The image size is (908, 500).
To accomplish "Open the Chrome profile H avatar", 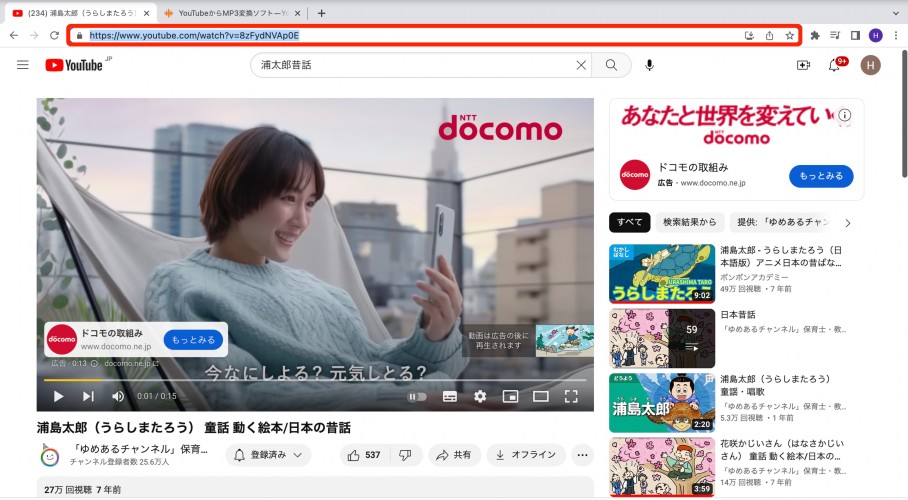I will 876,35.
